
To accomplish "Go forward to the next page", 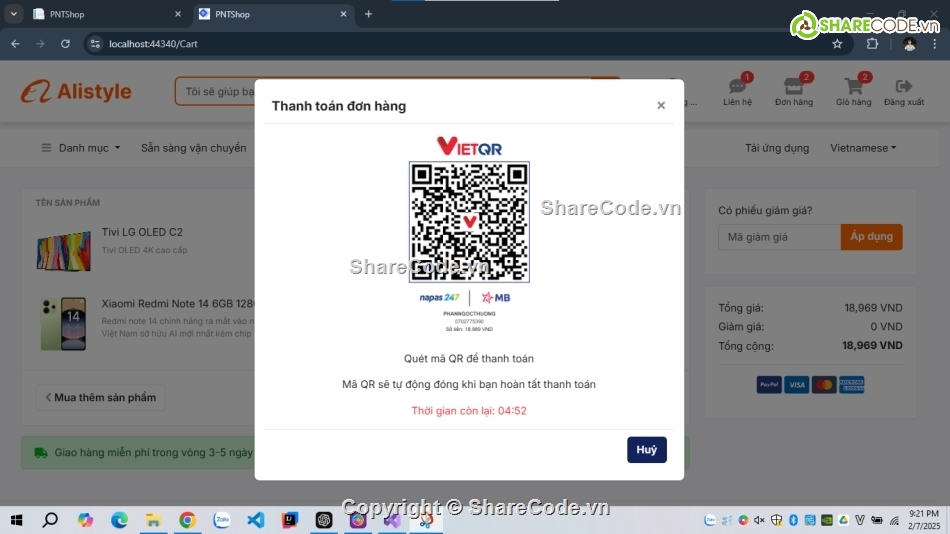I will [x=40, y=44].
